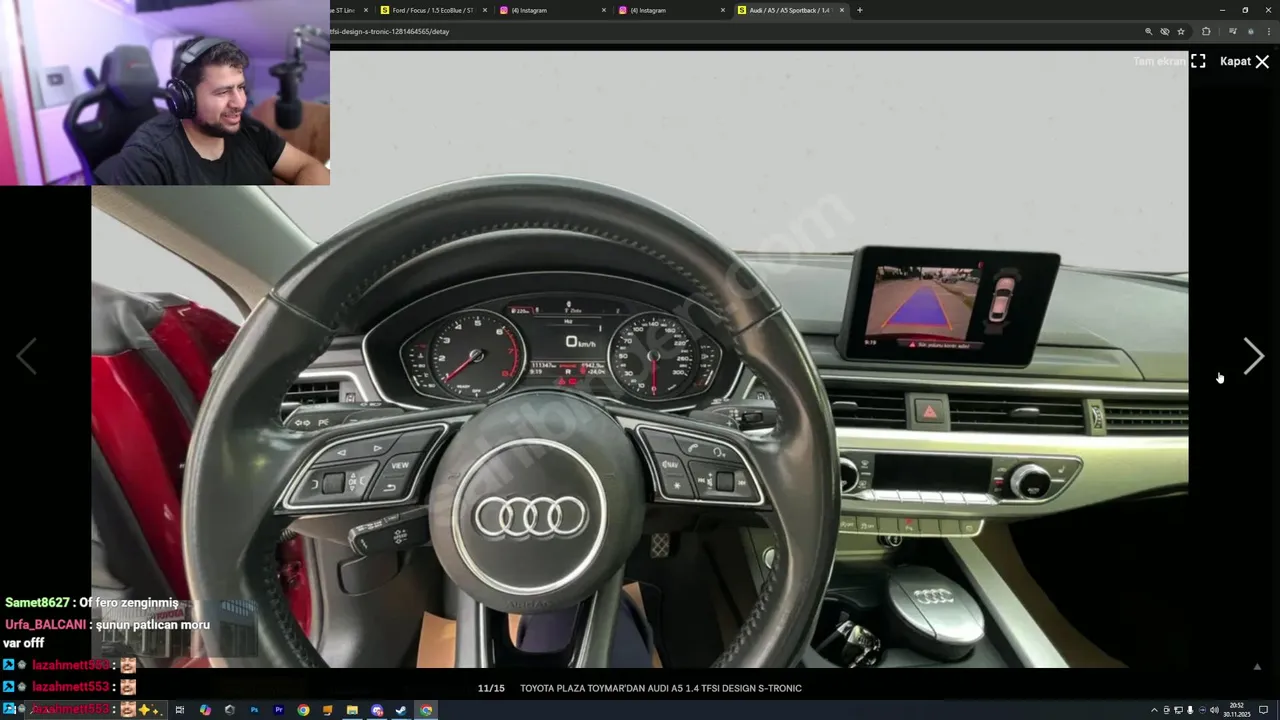Enter fullscreen via the Tam ekran icon
Screen dimensions: 1280x720
(1198, 61)
